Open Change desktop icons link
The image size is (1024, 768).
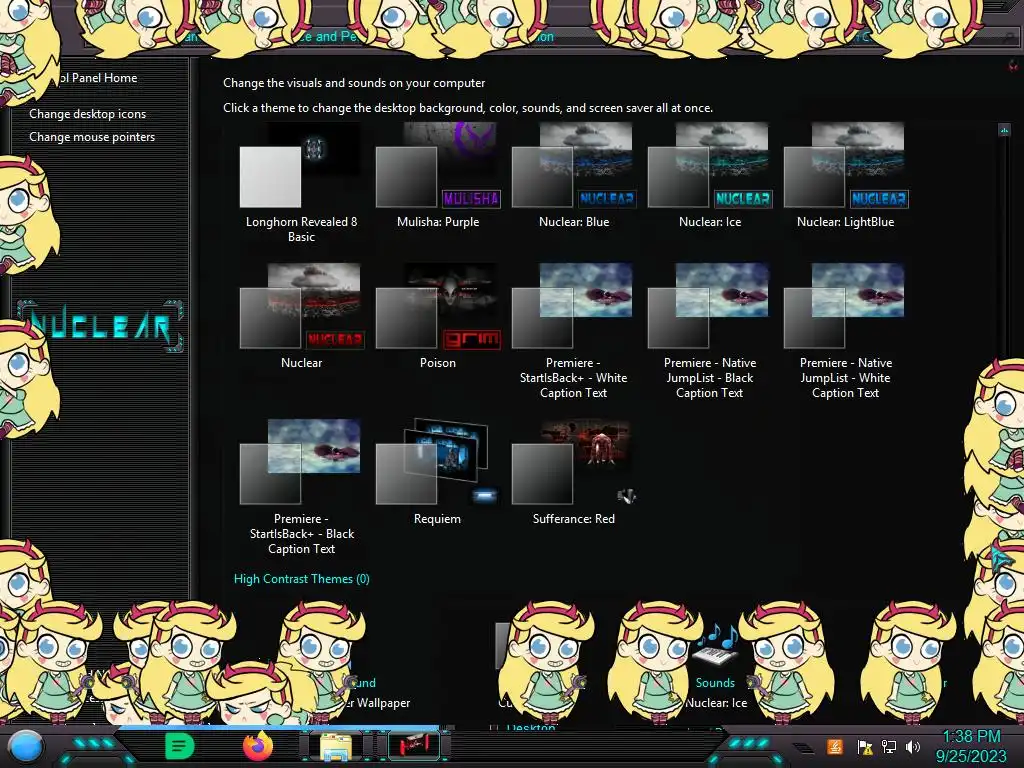click(x=88, y=114)
